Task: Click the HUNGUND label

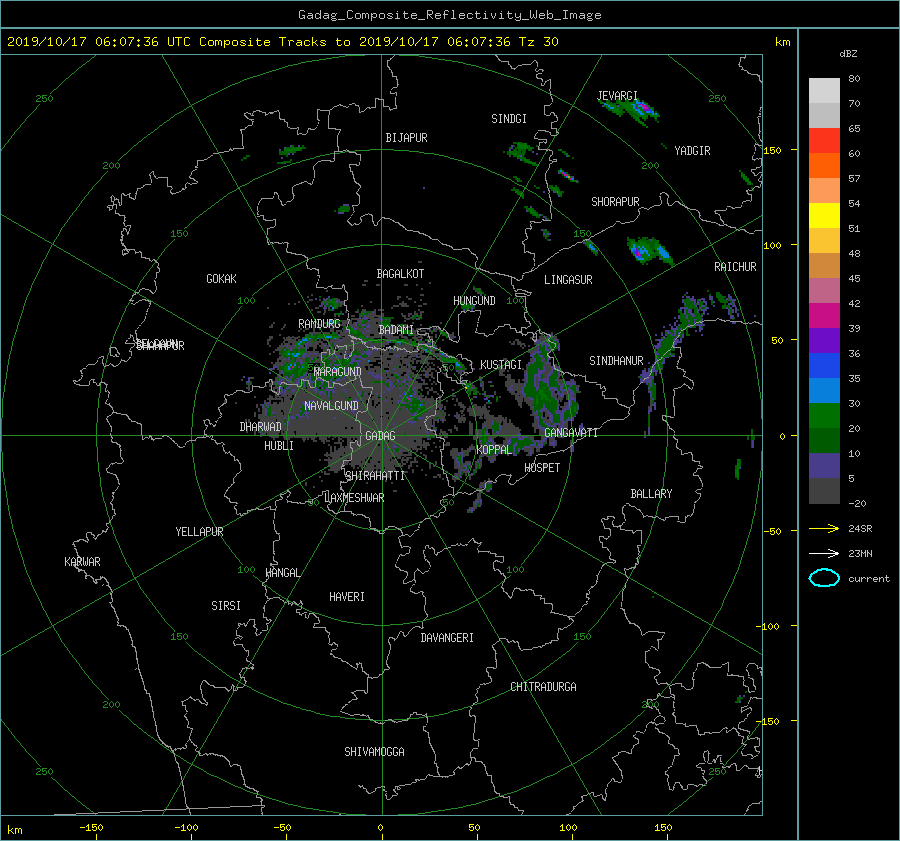Action: point(474,301)
